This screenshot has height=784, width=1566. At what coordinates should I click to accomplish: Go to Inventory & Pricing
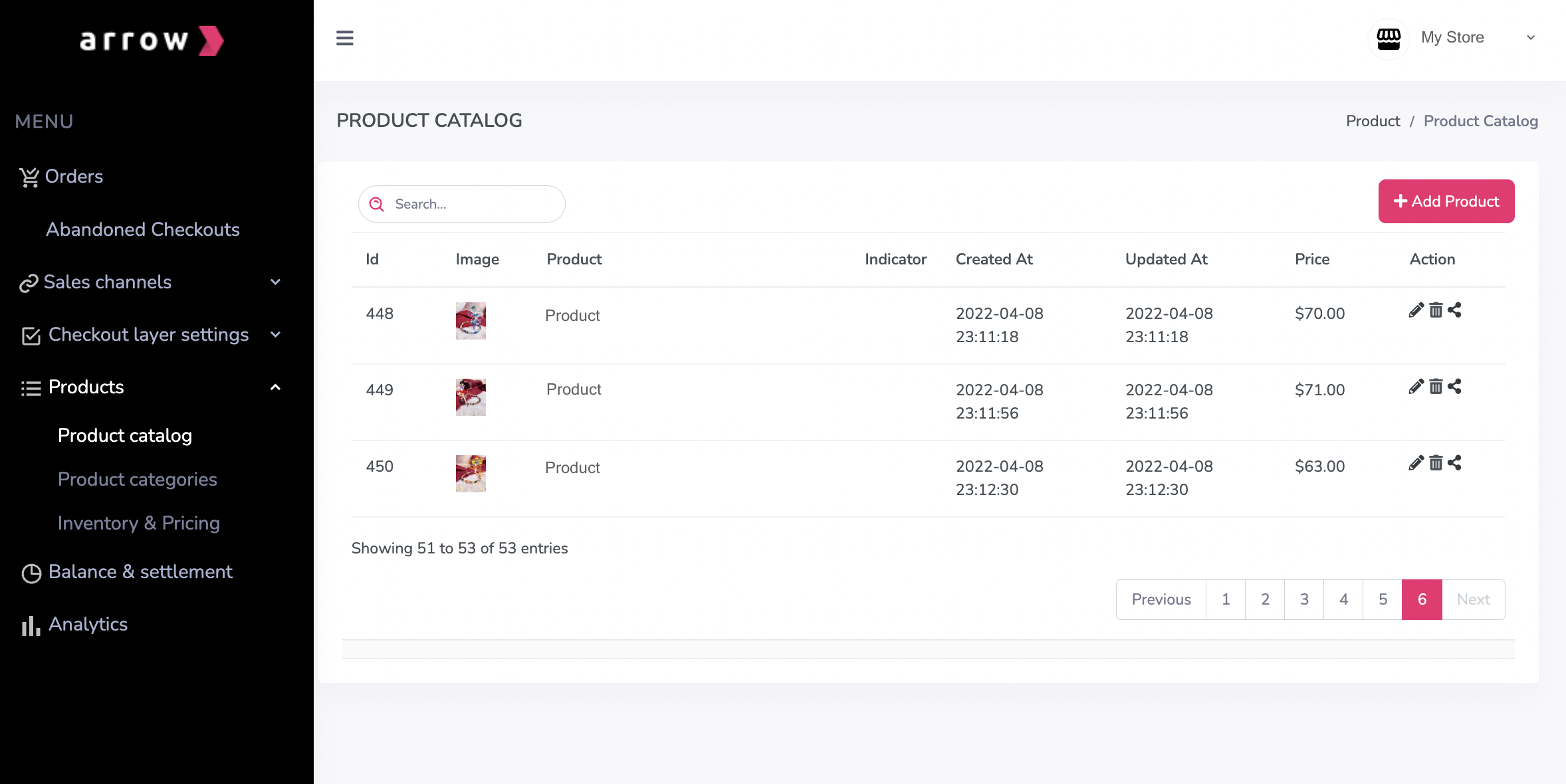(x=138, y=523)
